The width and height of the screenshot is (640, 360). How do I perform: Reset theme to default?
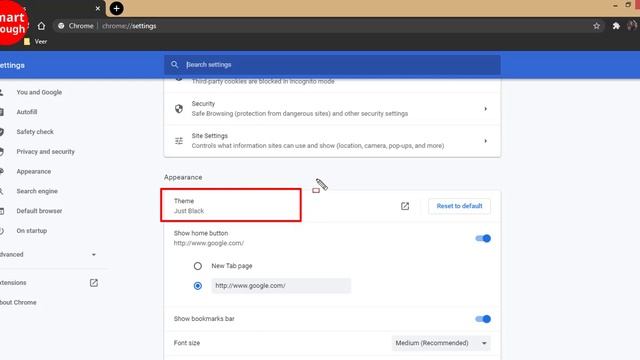459,206
